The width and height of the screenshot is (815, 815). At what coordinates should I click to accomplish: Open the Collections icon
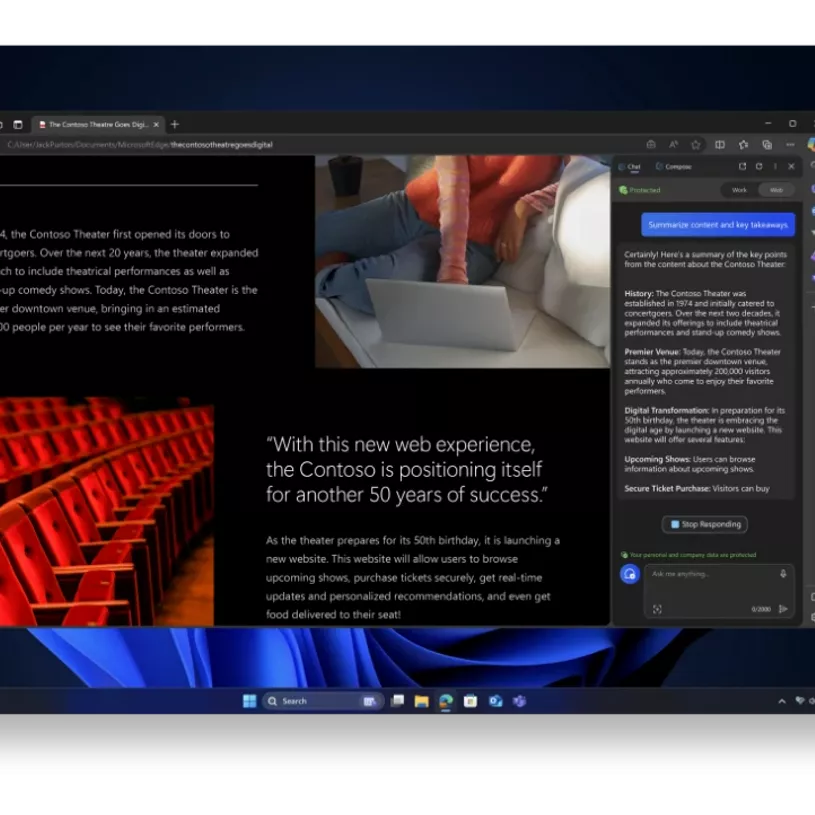point(767,144)
